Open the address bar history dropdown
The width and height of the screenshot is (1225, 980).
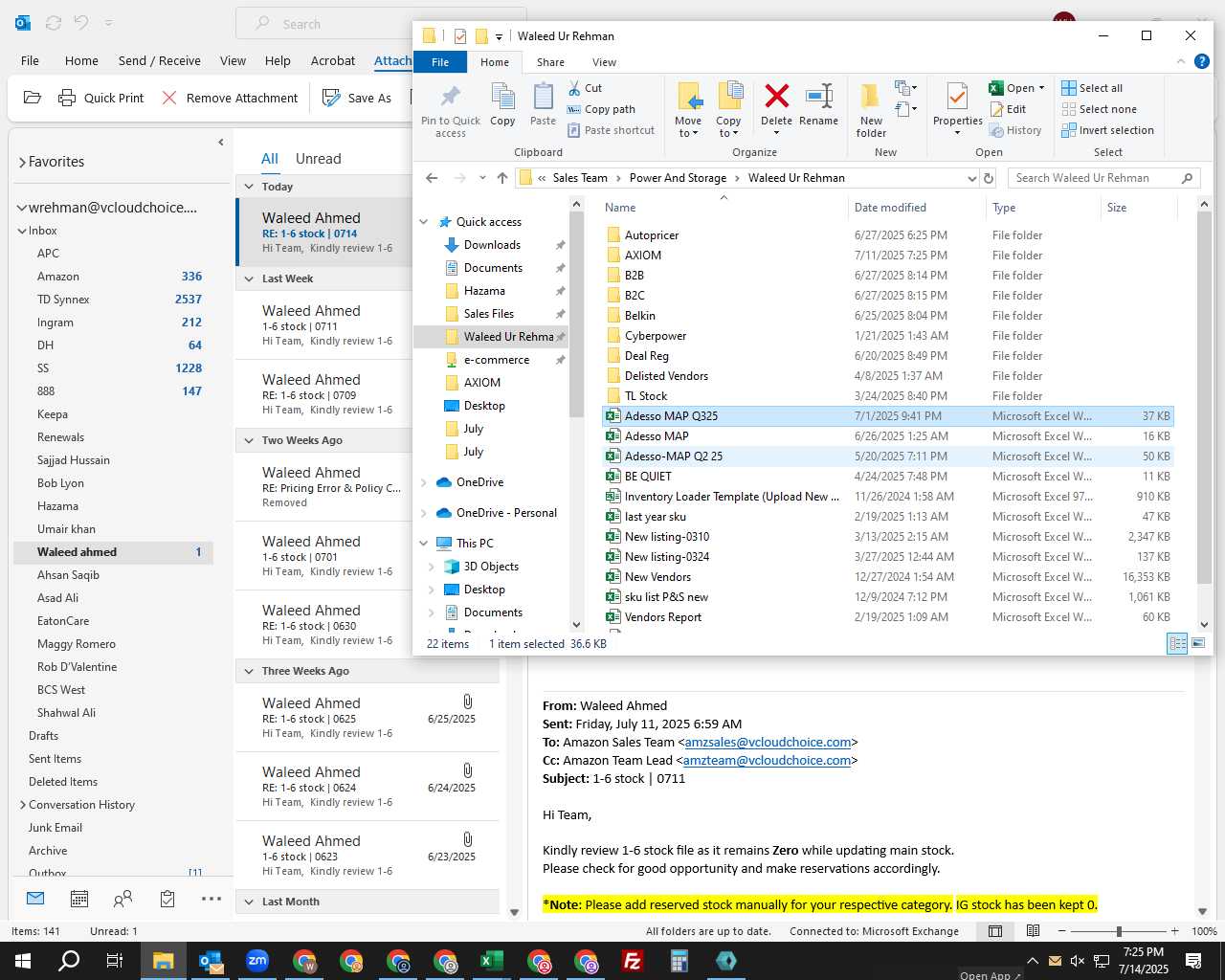pos(971,178)
